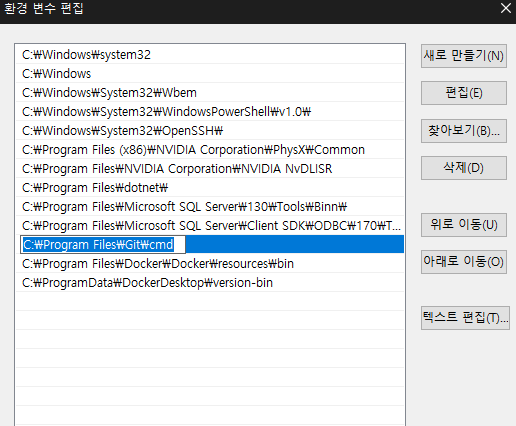This screenshot has height=426, width=516.
Task: Select the Program Files\dotnet entry
Action: coord(210,187)
